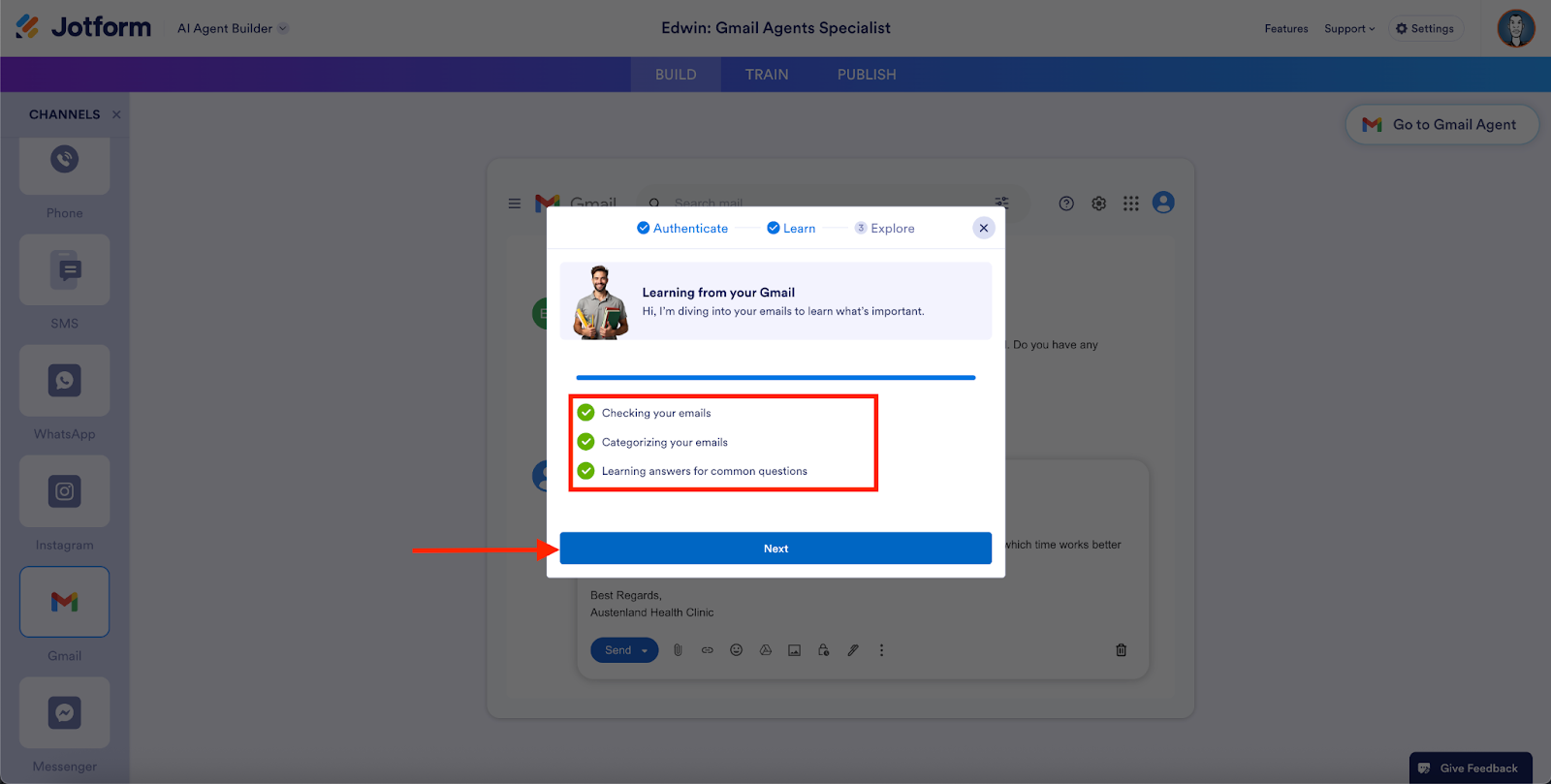
Task: Open the user profile avatar
Action: [1516, 28]
